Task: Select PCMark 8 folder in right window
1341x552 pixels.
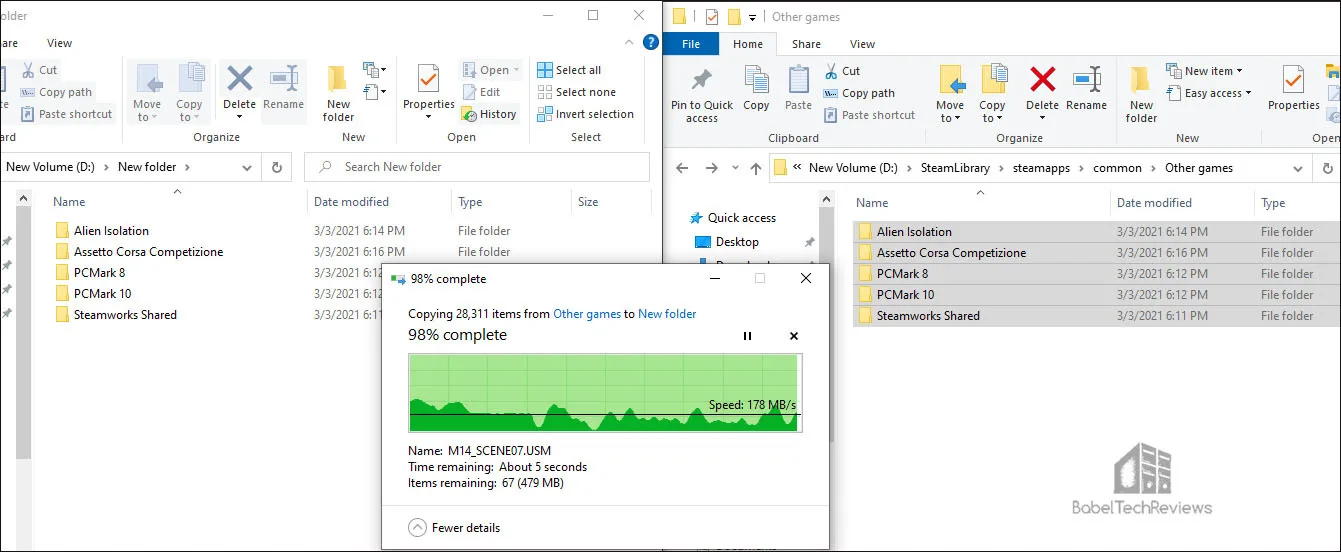Action: (902, 274)
